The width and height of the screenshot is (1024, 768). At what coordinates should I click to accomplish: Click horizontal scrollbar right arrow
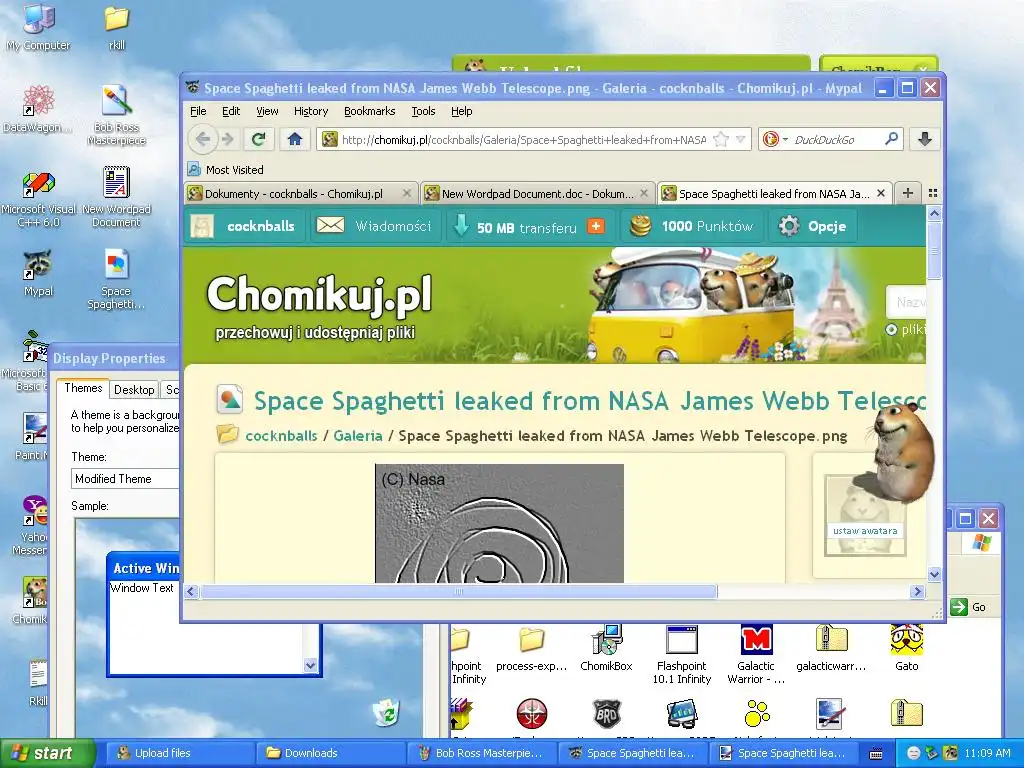point(918,592)
